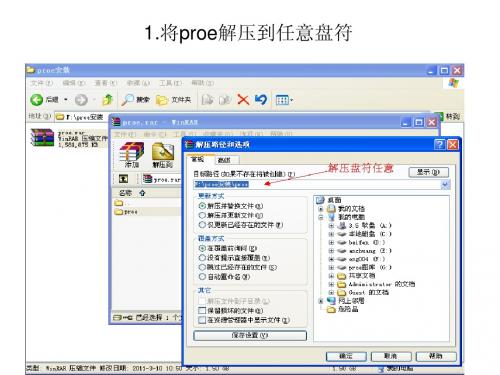Click the Move To toolbar icon

(x=207, y=100)
